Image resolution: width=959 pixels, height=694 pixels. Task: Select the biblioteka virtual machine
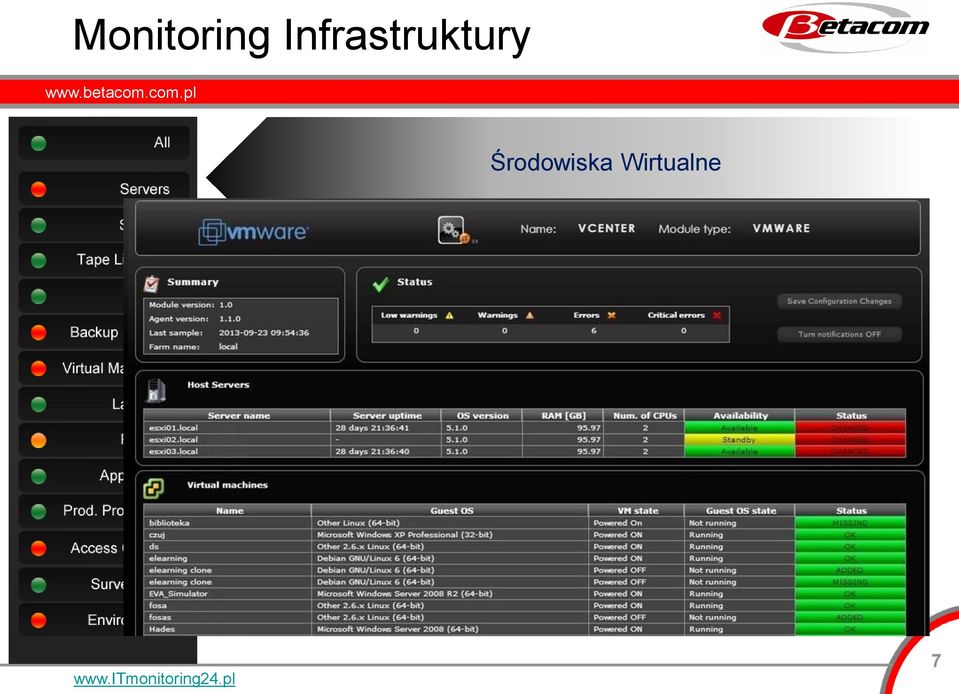[169, 523]
